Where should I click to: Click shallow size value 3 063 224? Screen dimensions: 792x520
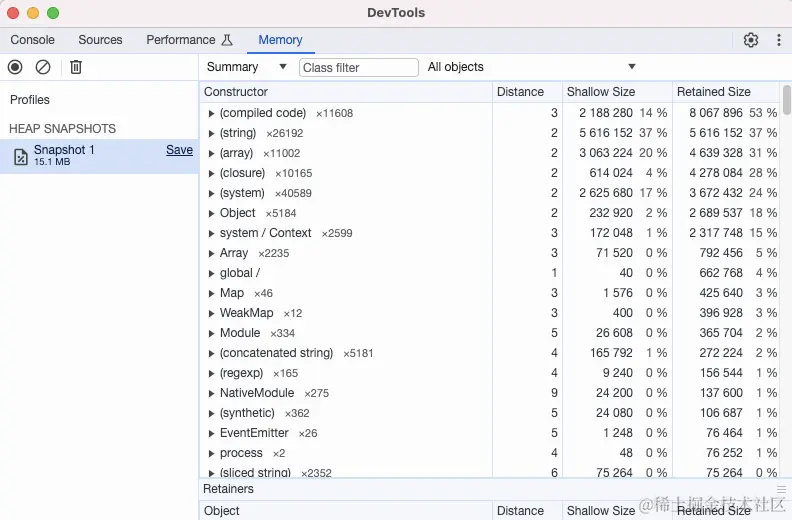click(x=606, y=153)
